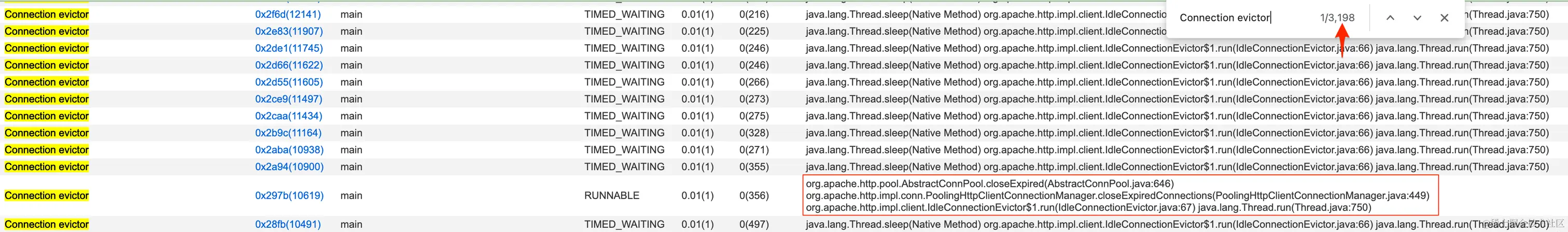Open thread ID link 0x2caa(11434)
The image size is (1568, 232).
click(x=288, y=116)
